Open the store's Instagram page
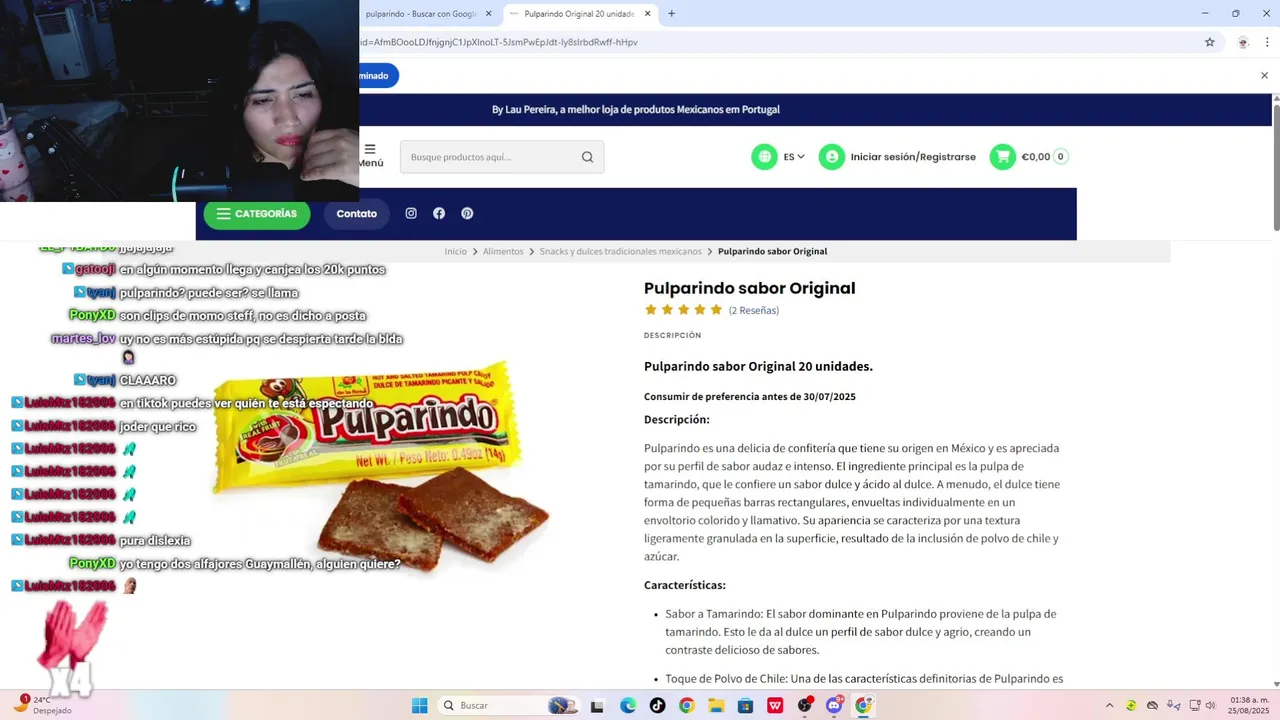This screenshot has height=720, width=1280. click(x=411, y=213)
